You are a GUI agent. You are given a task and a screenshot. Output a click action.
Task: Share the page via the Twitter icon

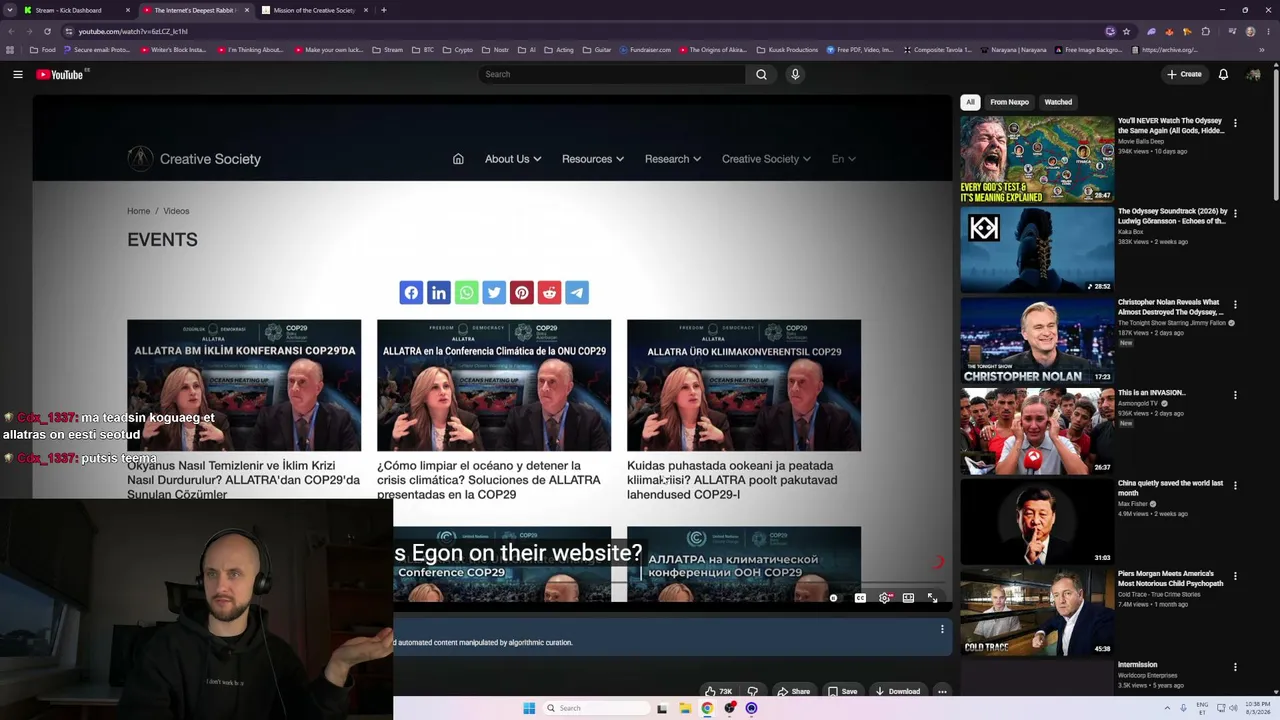[x=494, y=292]
